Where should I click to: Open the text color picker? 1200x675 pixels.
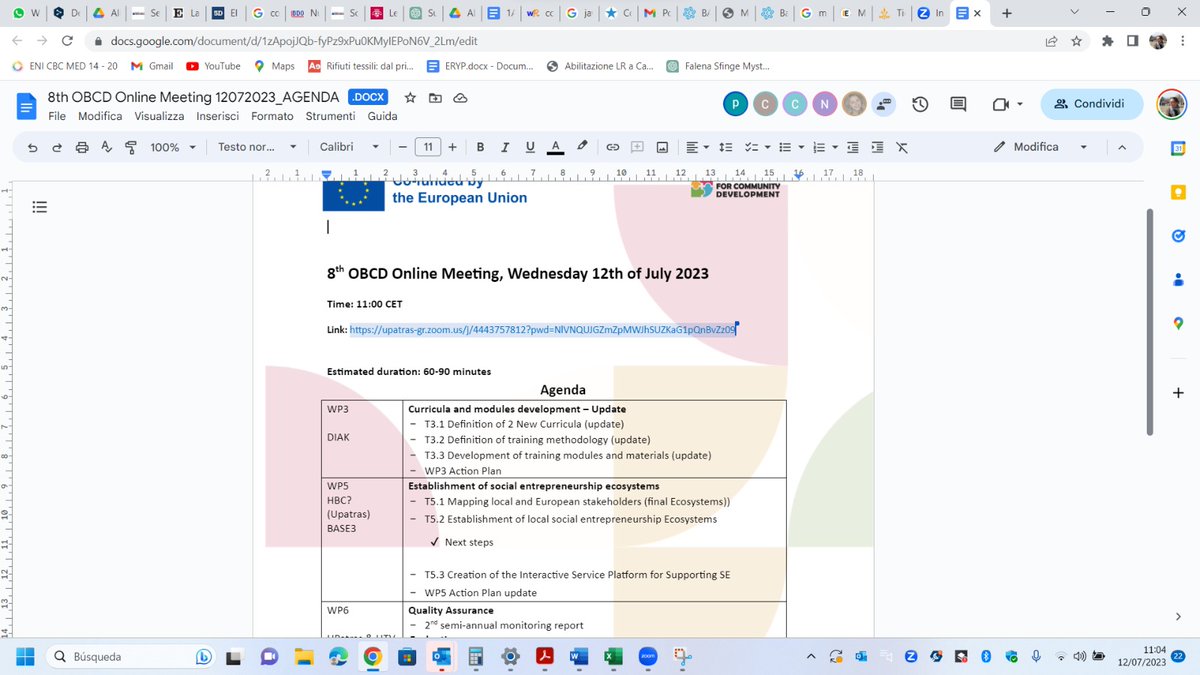(x=556, y=147)
